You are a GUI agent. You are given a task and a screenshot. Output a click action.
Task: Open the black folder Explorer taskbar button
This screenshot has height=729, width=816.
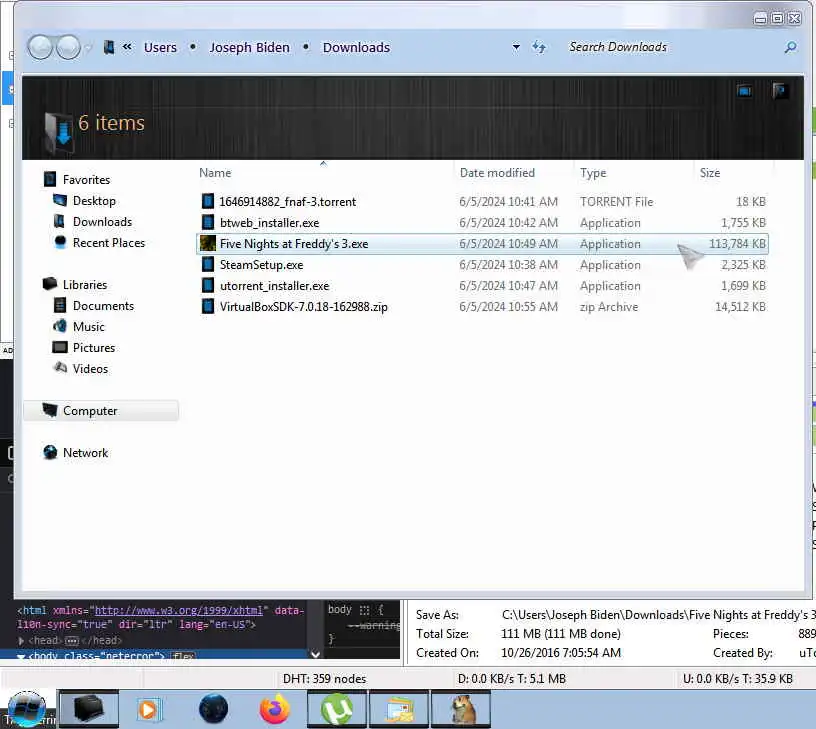[88, 709]
